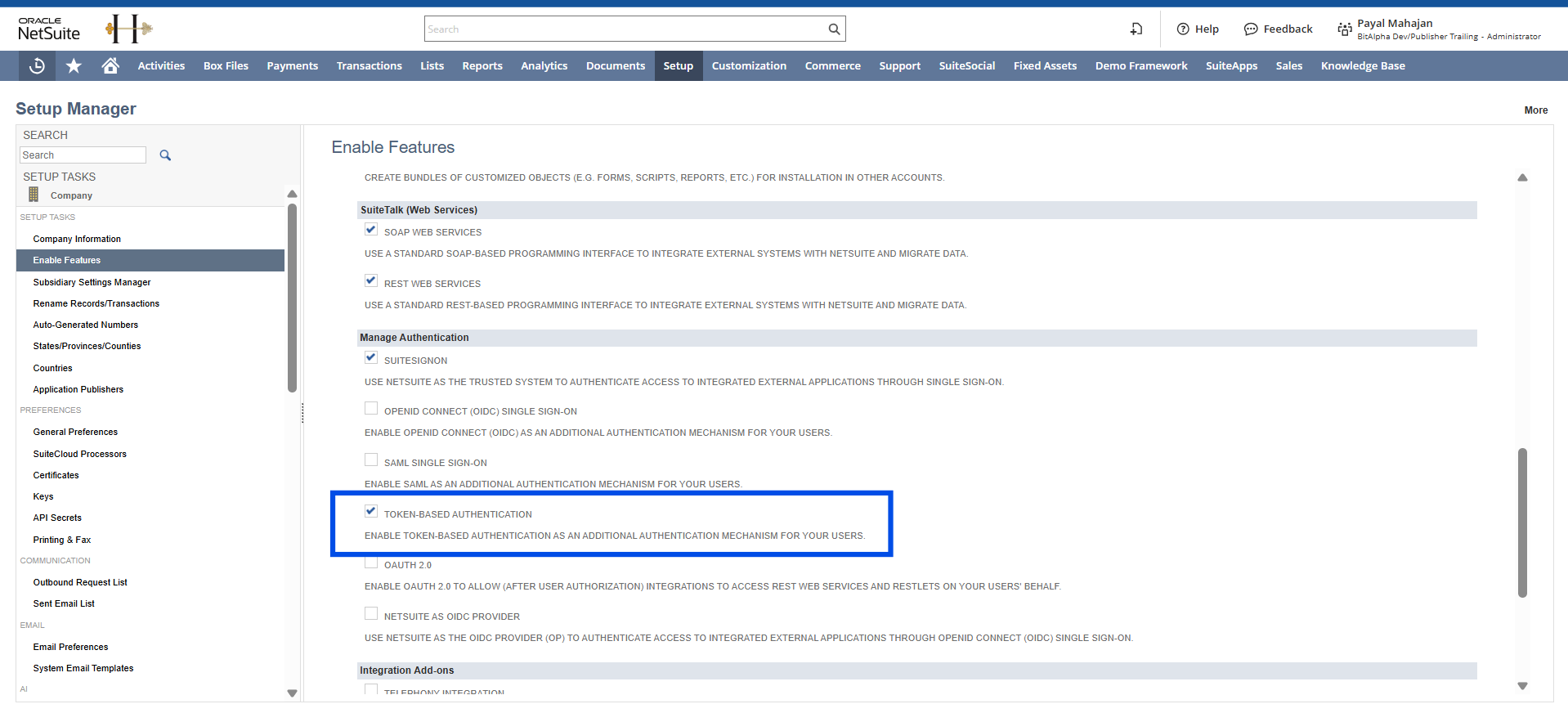Image resolution: width=1568 pixels, height=713 pixels.
Task: Open States/Provinces/Counties link
Action: [x=87, y=346]
